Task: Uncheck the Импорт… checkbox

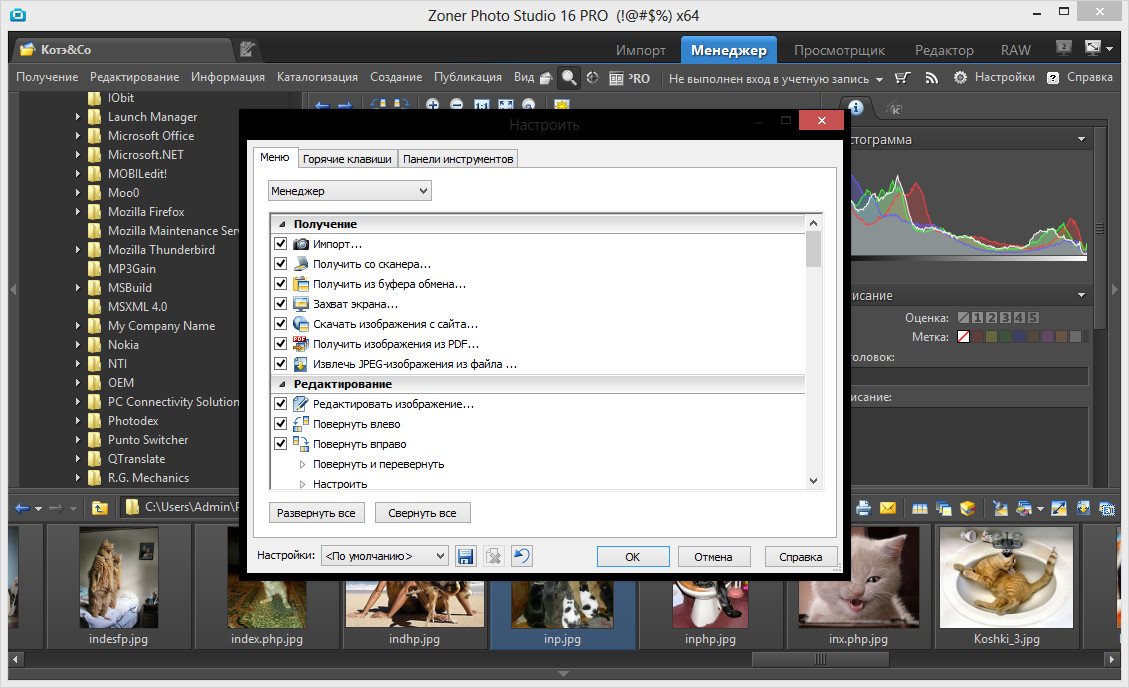Action: tap(281, 244)
